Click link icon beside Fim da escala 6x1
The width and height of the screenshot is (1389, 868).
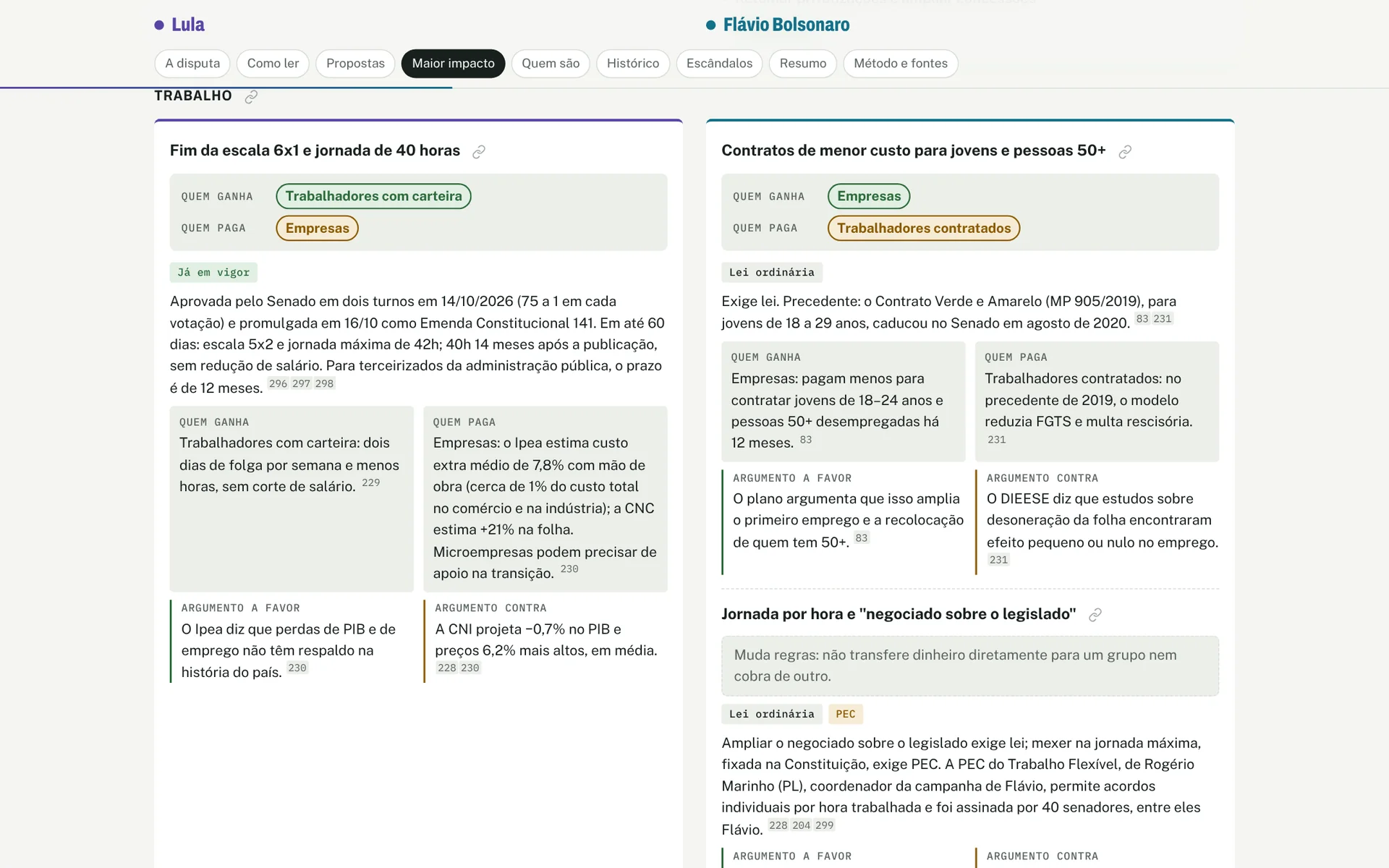[x=479, y=152]
